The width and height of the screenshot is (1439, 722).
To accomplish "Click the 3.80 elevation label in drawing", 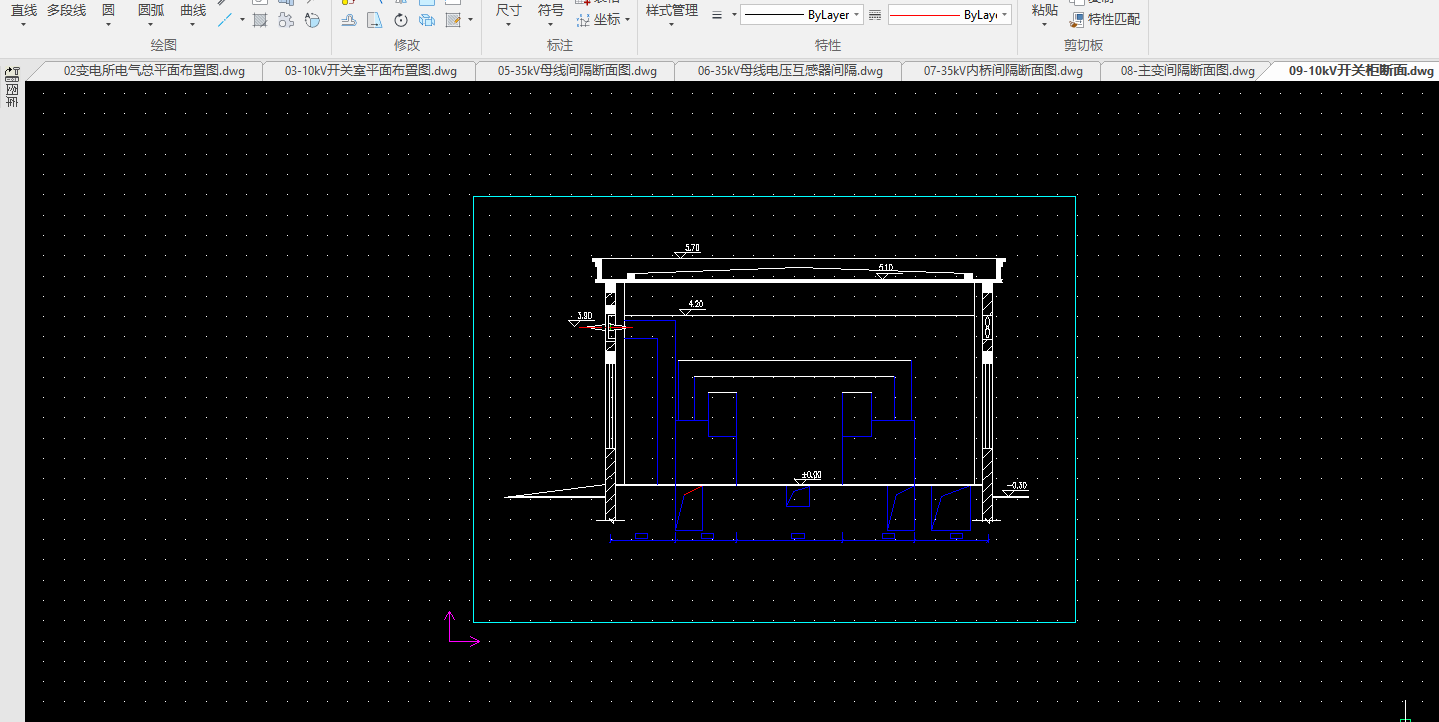I will tap(585, 315).
